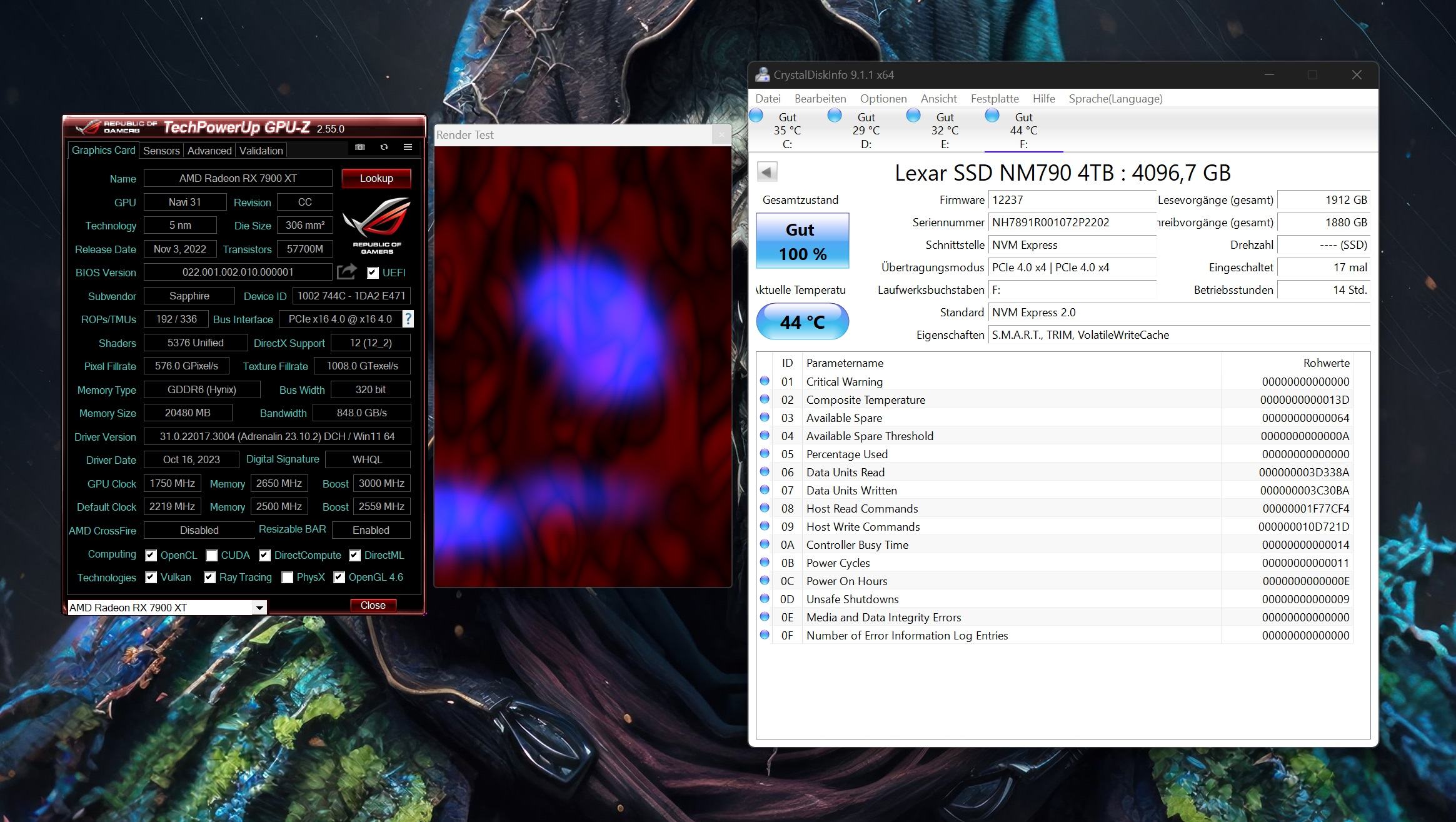
Task: Click the GPU-Z screenshot camera icon
Action: point(360,147)
